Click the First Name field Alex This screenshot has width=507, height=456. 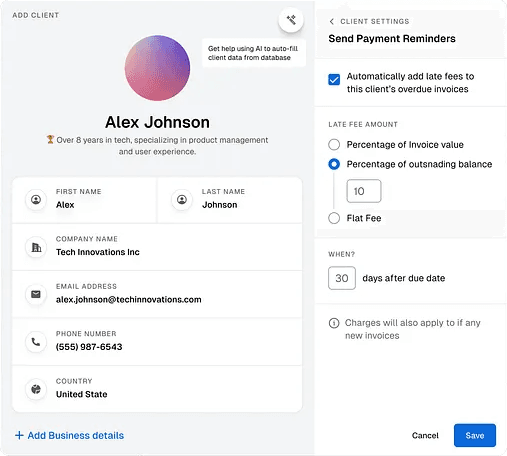[x=85, y=200]
